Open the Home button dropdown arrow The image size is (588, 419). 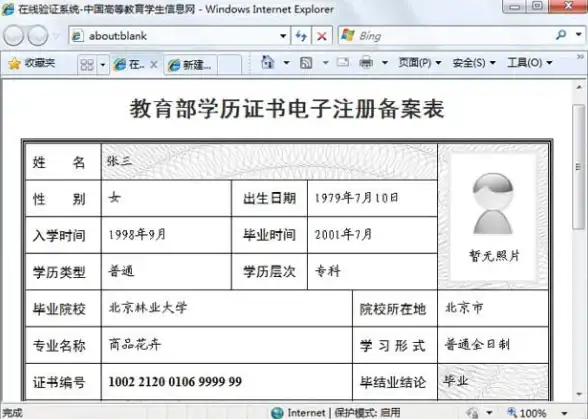(x=286, y=63)
